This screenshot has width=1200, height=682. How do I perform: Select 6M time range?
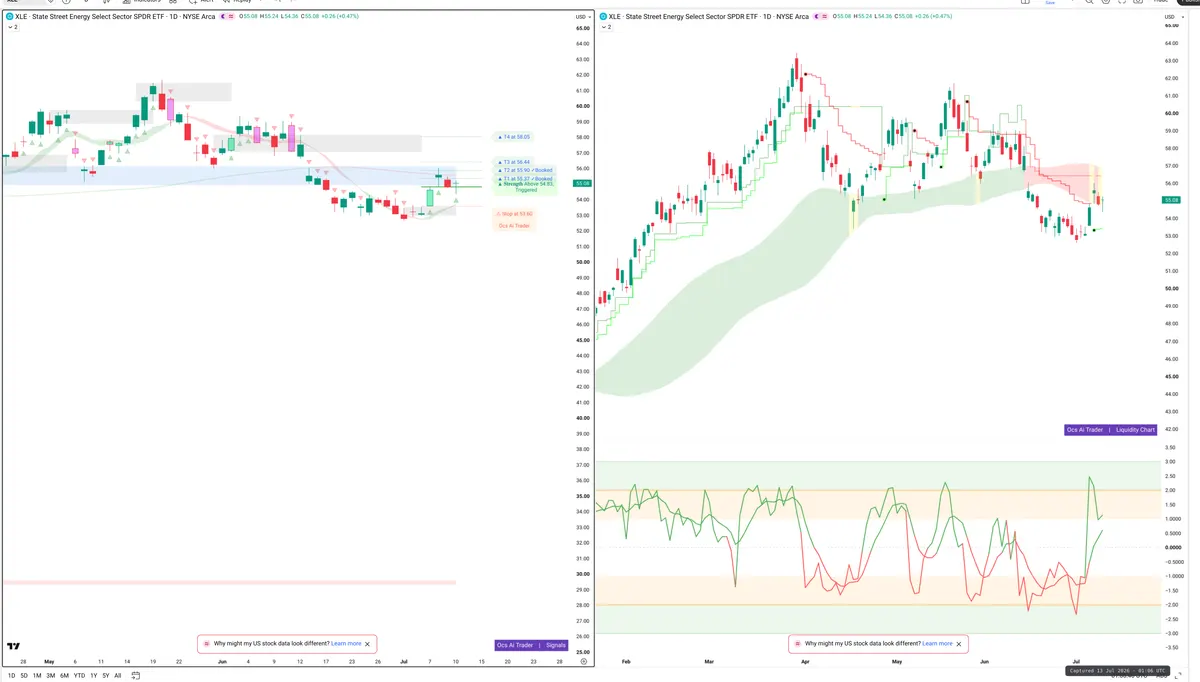point(64,676)
